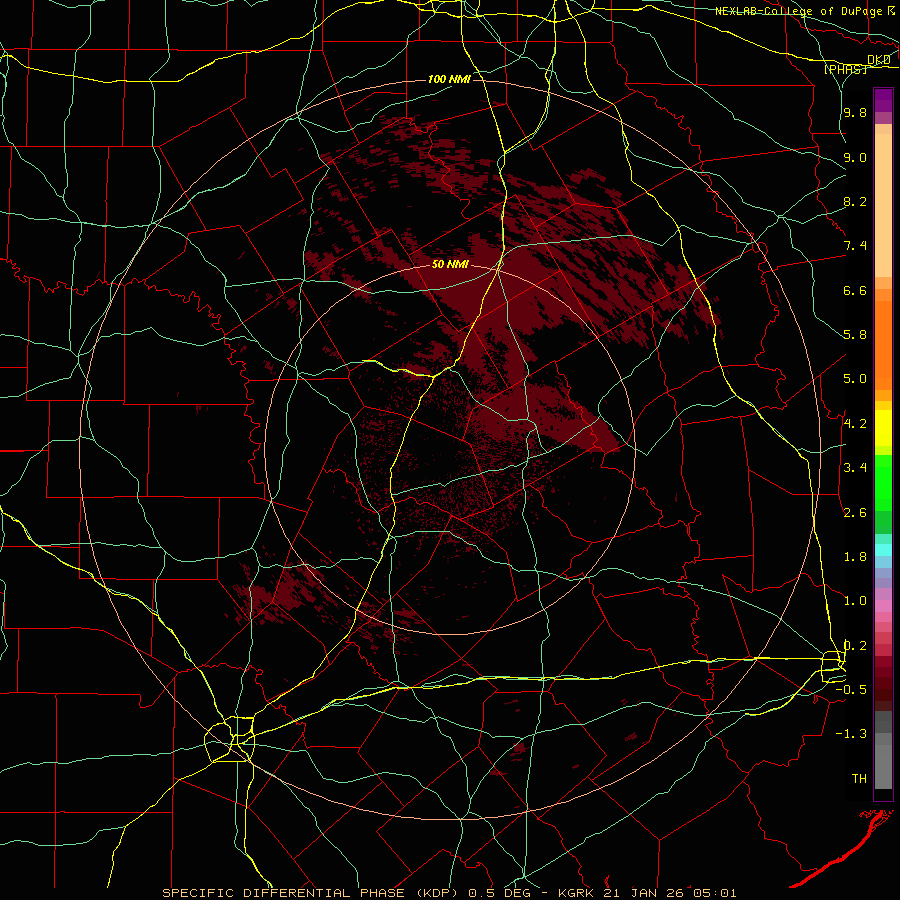Select the cyan band of the color bar

point(883,550)
